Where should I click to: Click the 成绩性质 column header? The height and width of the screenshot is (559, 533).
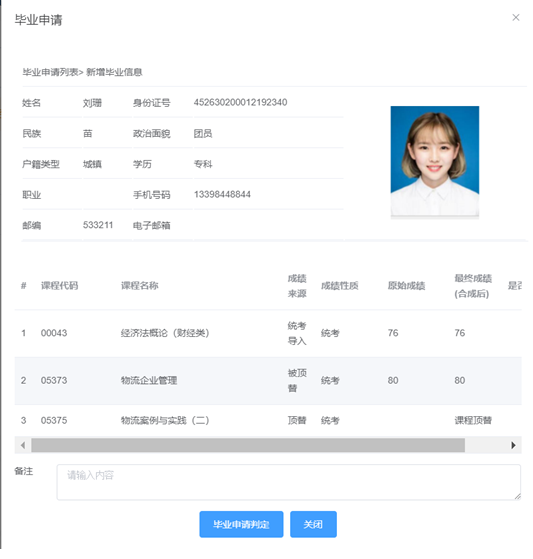coord(339,286)
